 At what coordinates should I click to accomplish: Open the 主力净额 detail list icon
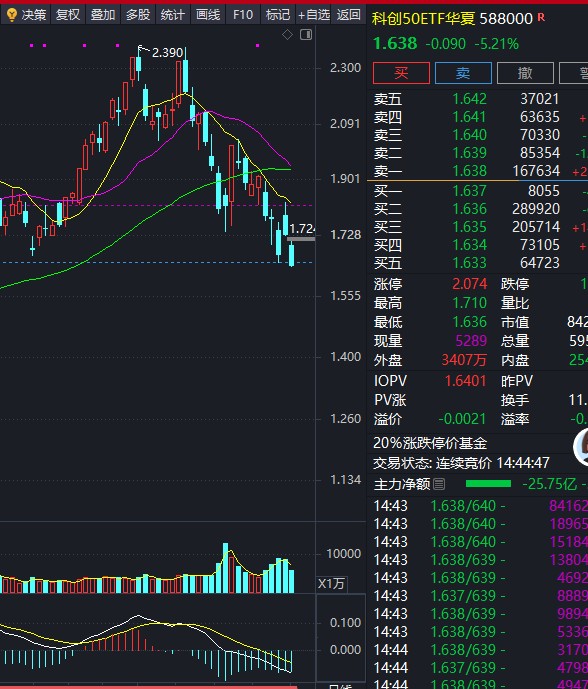pyautogui.click(x=439, y=484)
